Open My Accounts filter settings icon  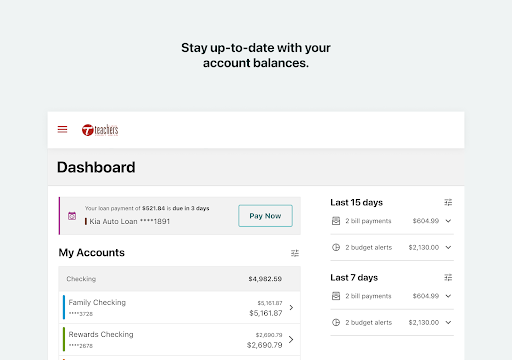295,253
